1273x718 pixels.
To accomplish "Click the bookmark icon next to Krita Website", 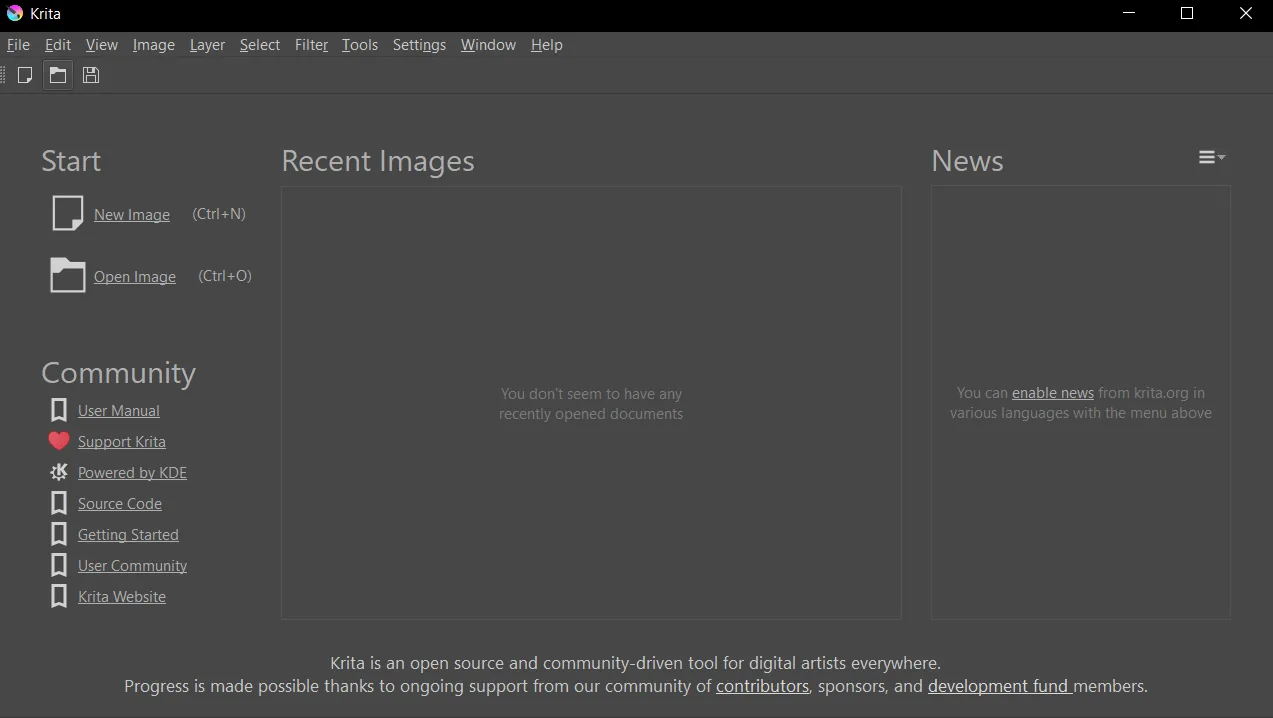I will (59, 596).
